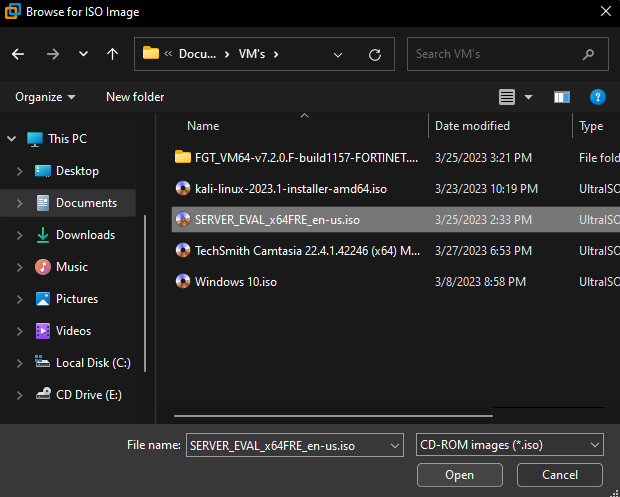Open CD-ROM images (*.iso) filter dropdown
The image size is (620, 497).
[x=510, y=445]
